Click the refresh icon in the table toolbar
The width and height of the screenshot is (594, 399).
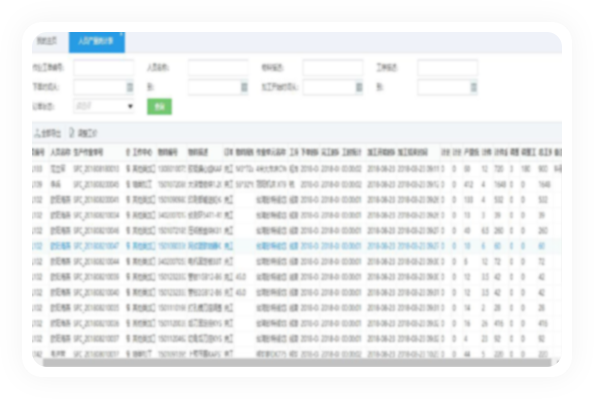tap(72, 133)
